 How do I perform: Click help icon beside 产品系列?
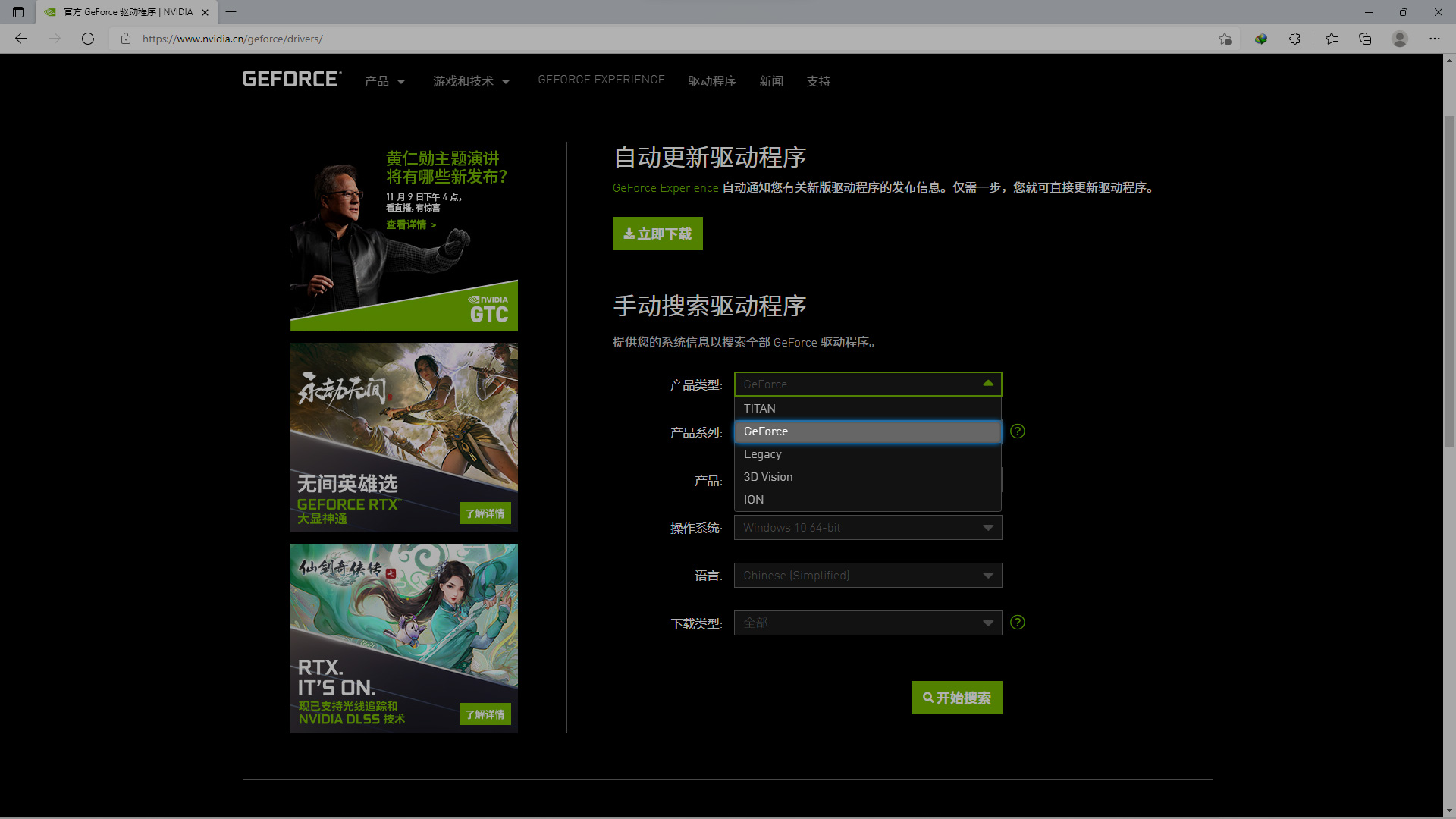(1018, 431)
